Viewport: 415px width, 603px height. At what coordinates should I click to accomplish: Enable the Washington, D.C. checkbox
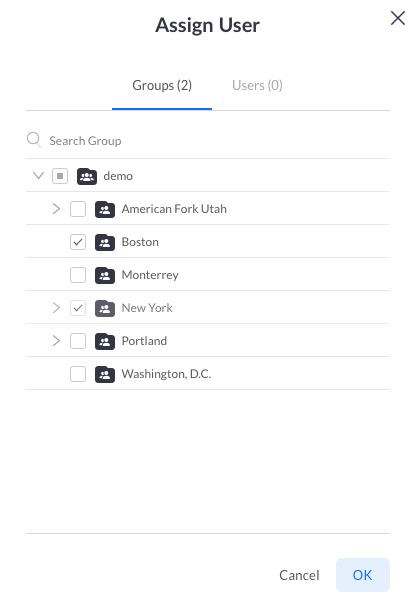(x=78, y=374)
